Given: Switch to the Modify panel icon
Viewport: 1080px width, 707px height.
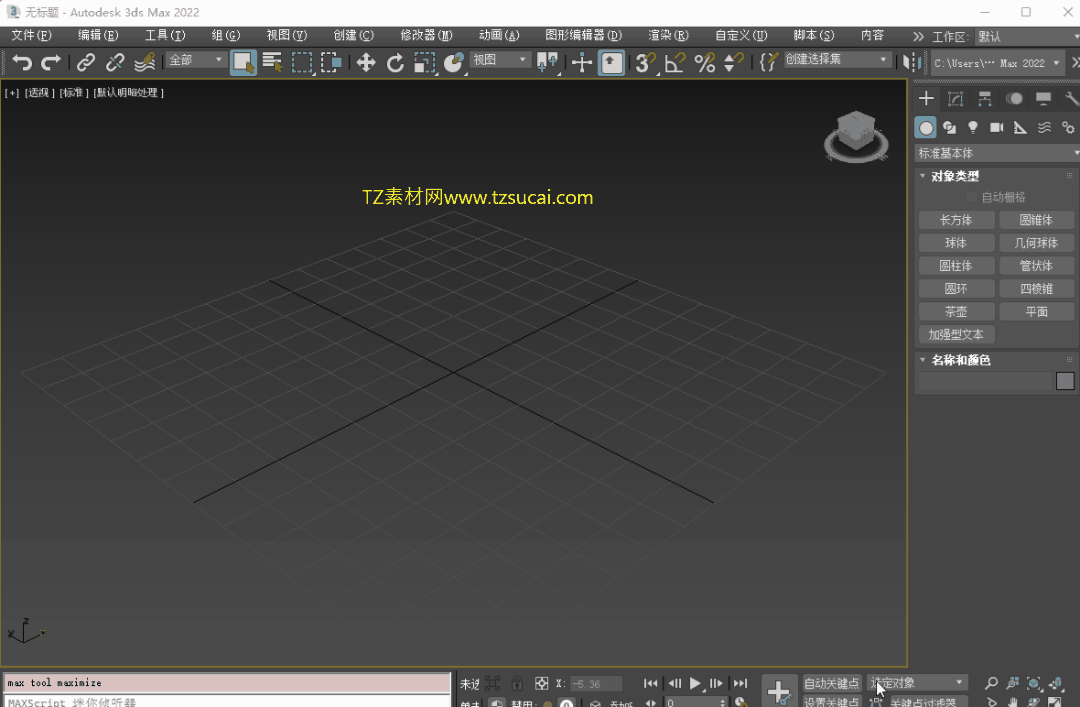Looking at the screenshot, I should [x=956, y=98].
